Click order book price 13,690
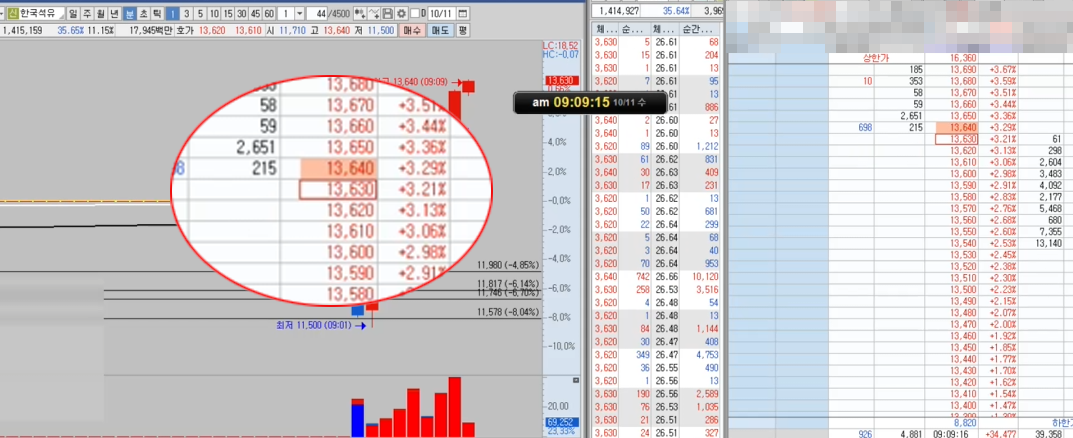Image resolution: width=1073 pixels, height=438 pixels. 964,70
